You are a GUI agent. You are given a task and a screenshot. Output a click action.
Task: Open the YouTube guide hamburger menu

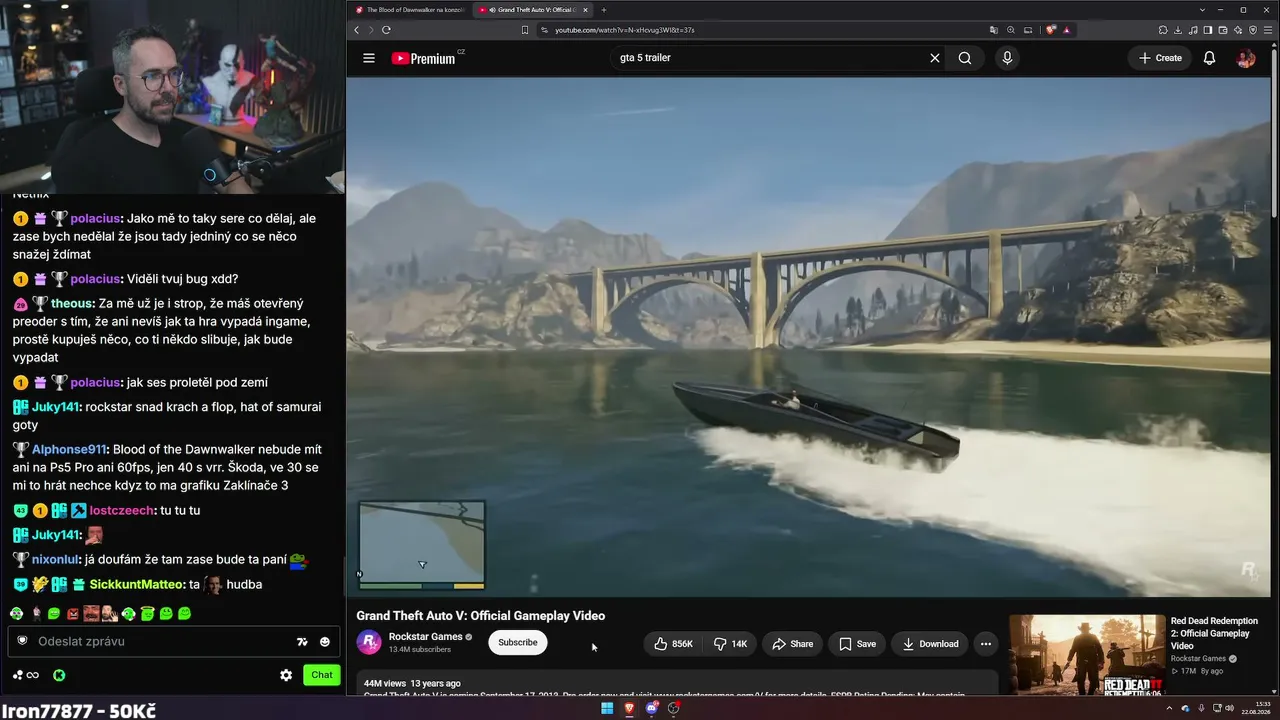pyautogui.click(x=369, y=58)
